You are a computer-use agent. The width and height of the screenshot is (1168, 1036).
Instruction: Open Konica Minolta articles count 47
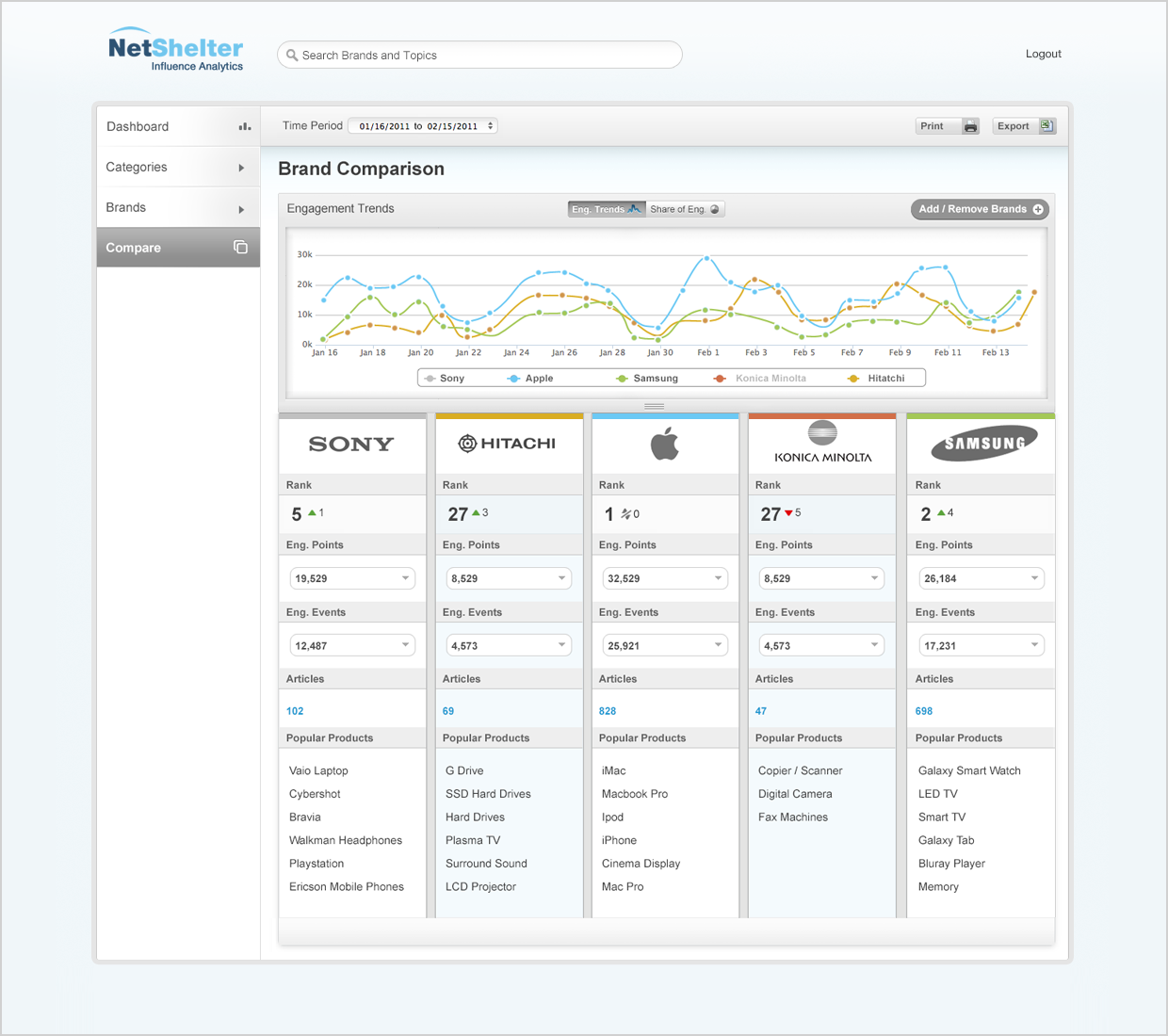point(761,711)
